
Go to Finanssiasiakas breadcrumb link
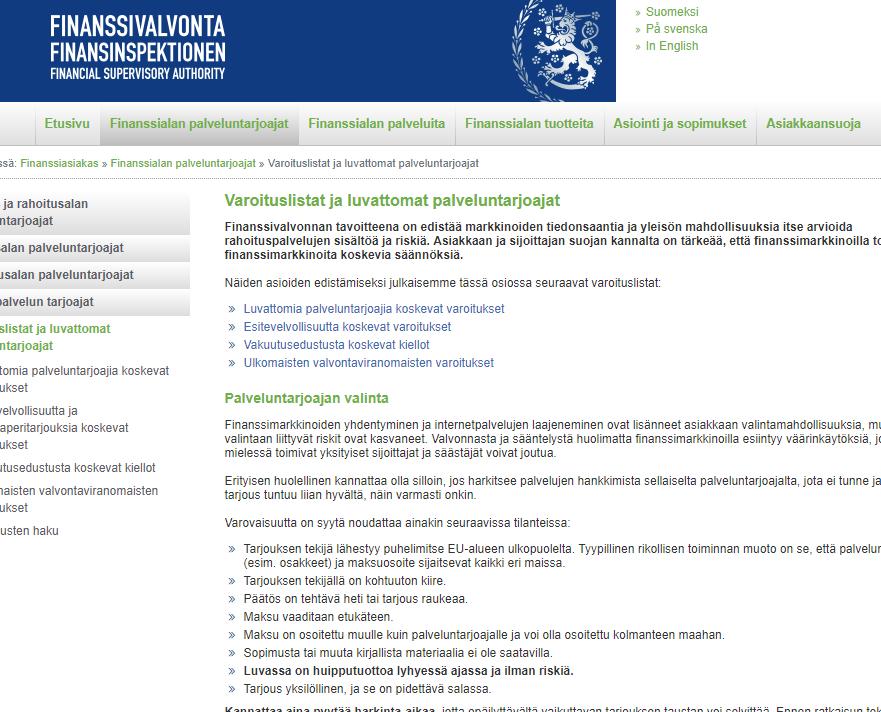[59, 164]
